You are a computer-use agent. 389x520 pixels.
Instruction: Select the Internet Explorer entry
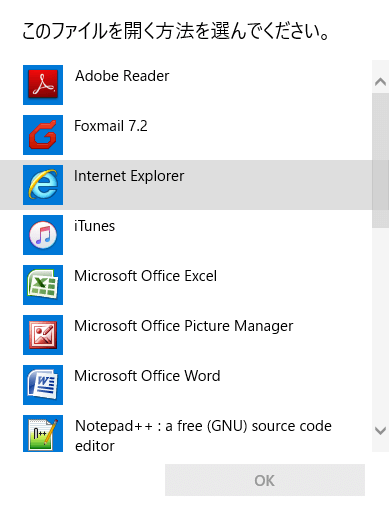186,185
